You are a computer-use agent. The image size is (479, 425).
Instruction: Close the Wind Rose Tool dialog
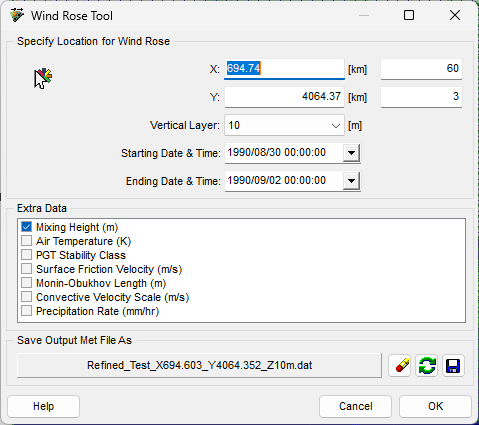(455, 15)
